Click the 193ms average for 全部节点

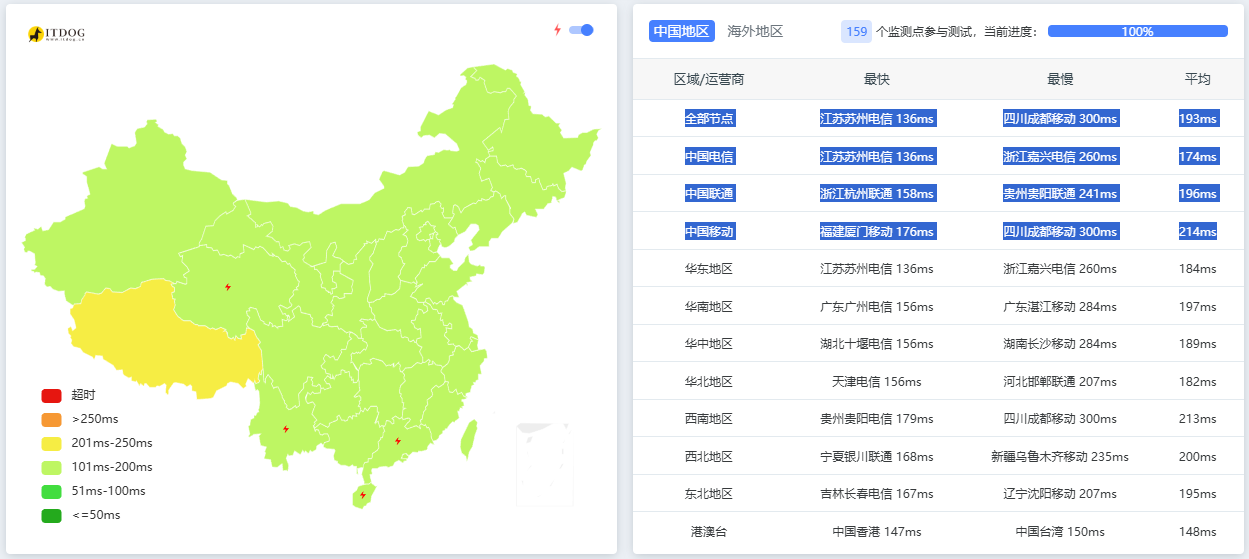pos(1198,118)
